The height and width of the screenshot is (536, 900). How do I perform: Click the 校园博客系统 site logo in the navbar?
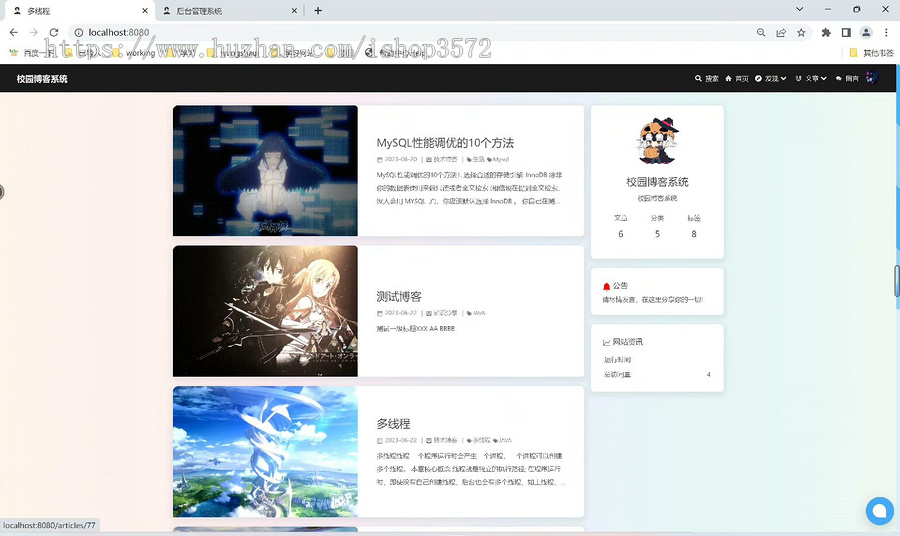coord(42,79)
